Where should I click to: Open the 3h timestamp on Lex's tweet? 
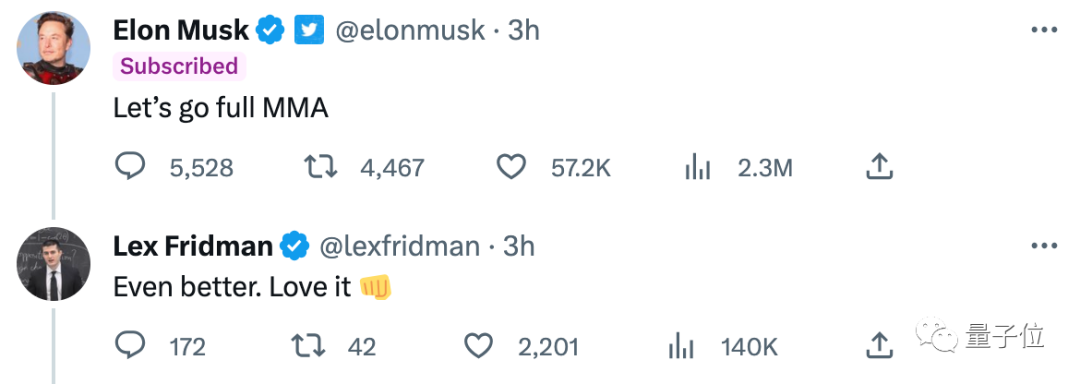coord(519,246)
